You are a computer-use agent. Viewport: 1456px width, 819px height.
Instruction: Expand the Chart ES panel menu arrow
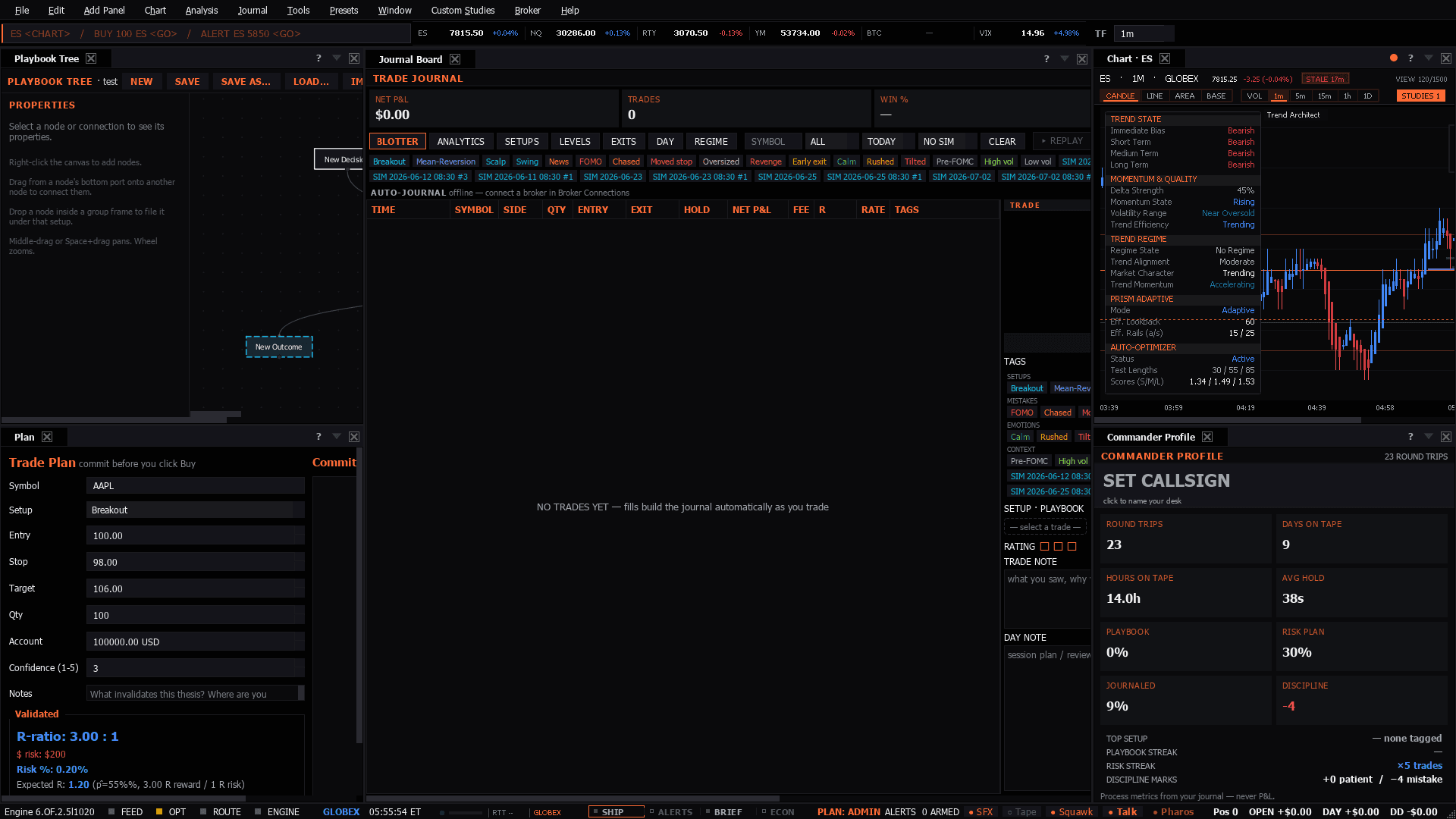tap(1429, 58)
